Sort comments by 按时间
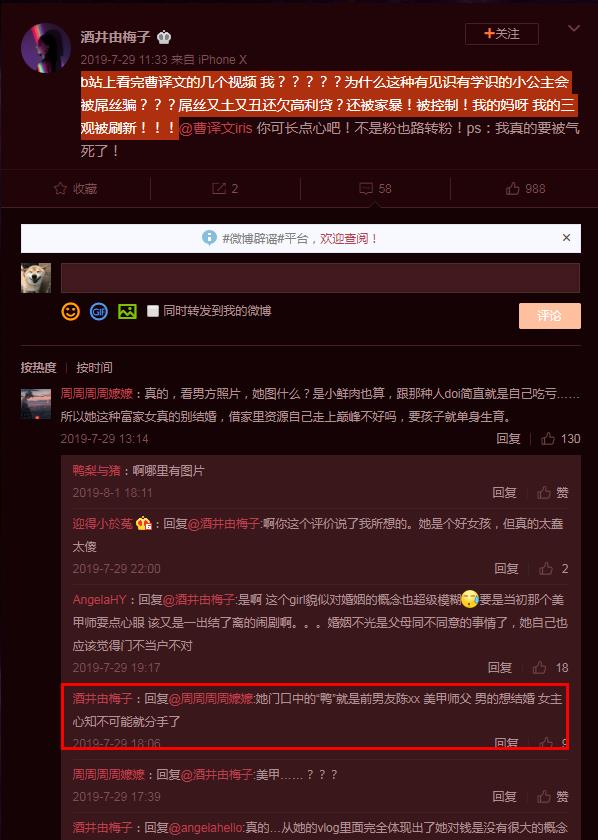 94,368
